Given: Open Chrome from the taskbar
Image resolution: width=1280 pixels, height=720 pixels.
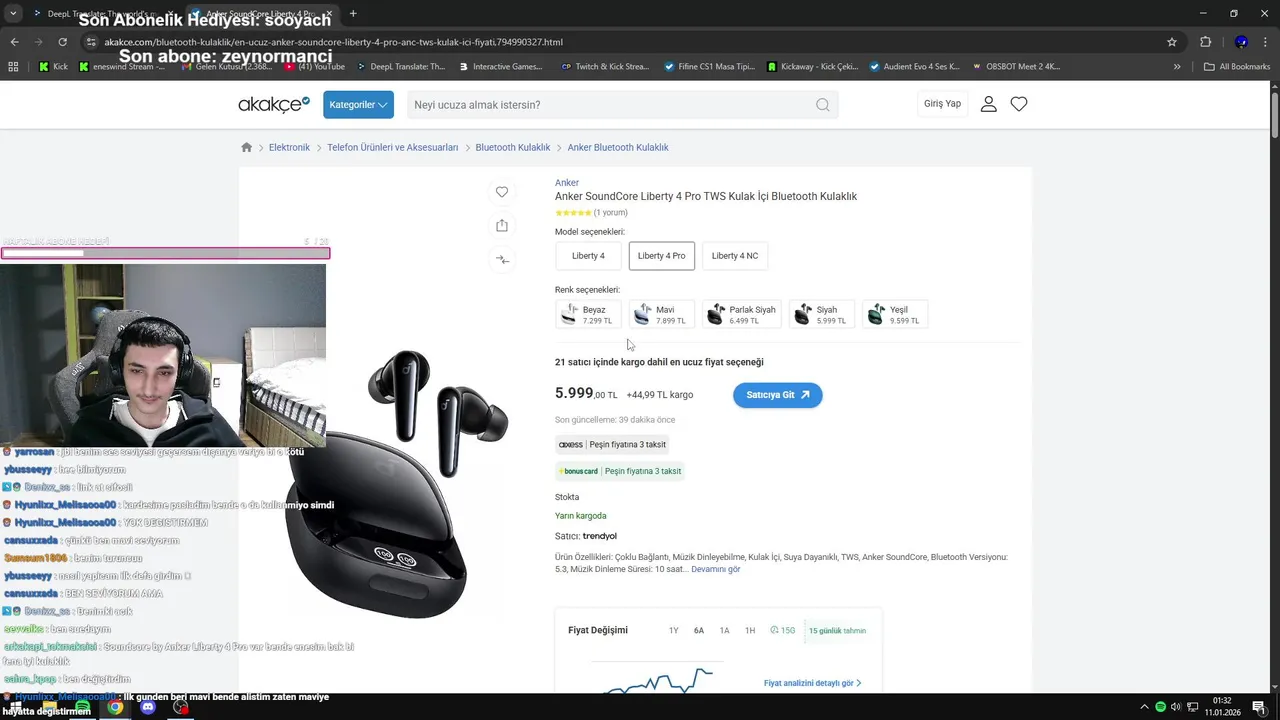Looking at the screenshot, I should point(115,707).
